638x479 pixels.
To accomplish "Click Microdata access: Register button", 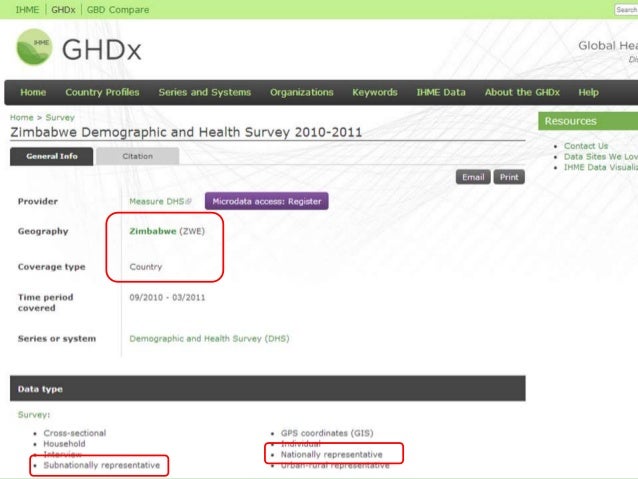I will pos(267,201).
